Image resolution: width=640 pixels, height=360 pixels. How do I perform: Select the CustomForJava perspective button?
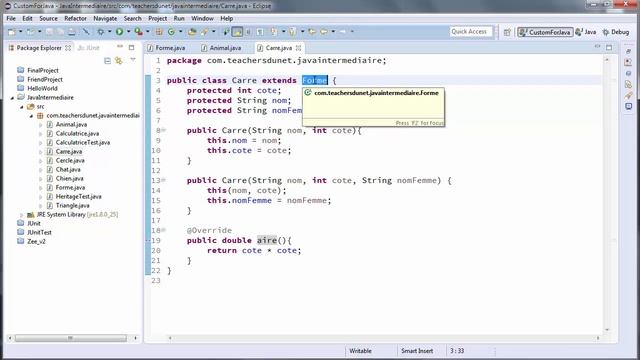coord(545,32)
